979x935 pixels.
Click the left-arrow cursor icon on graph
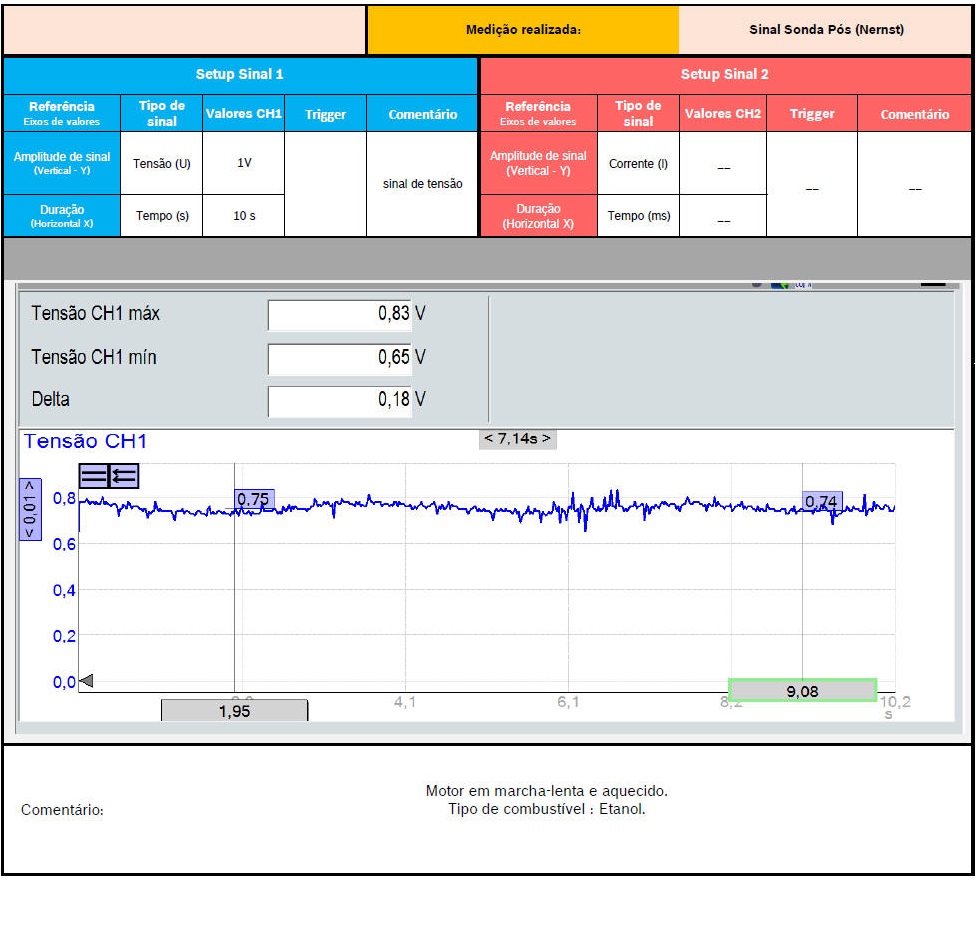tap(124, 477)
